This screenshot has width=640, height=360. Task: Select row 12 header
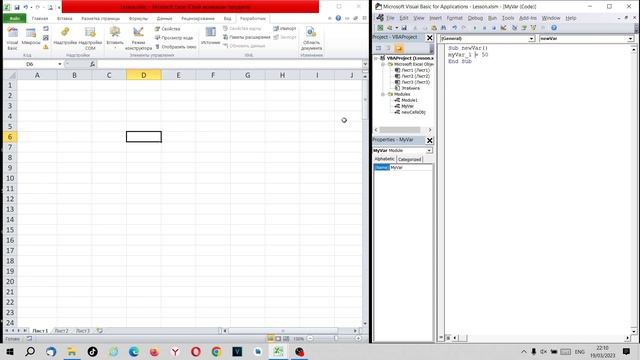tap(10, 199)
